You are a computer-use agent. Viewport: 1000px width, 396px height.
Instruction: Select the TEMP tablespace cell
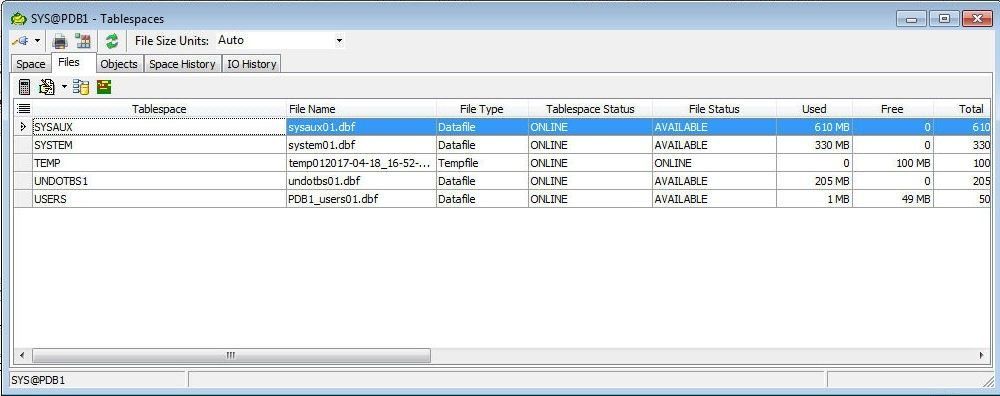click(159, 163)
